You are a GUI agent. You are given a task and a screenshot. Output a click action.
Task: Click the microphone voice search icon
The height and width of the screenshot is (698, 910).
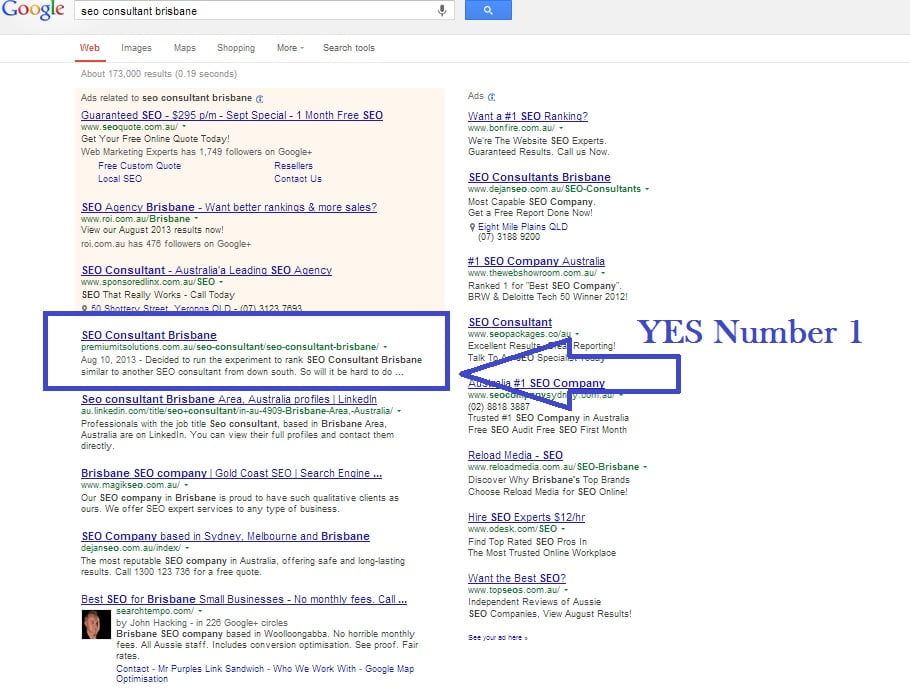pyautogui.click(x=442, y=10)
